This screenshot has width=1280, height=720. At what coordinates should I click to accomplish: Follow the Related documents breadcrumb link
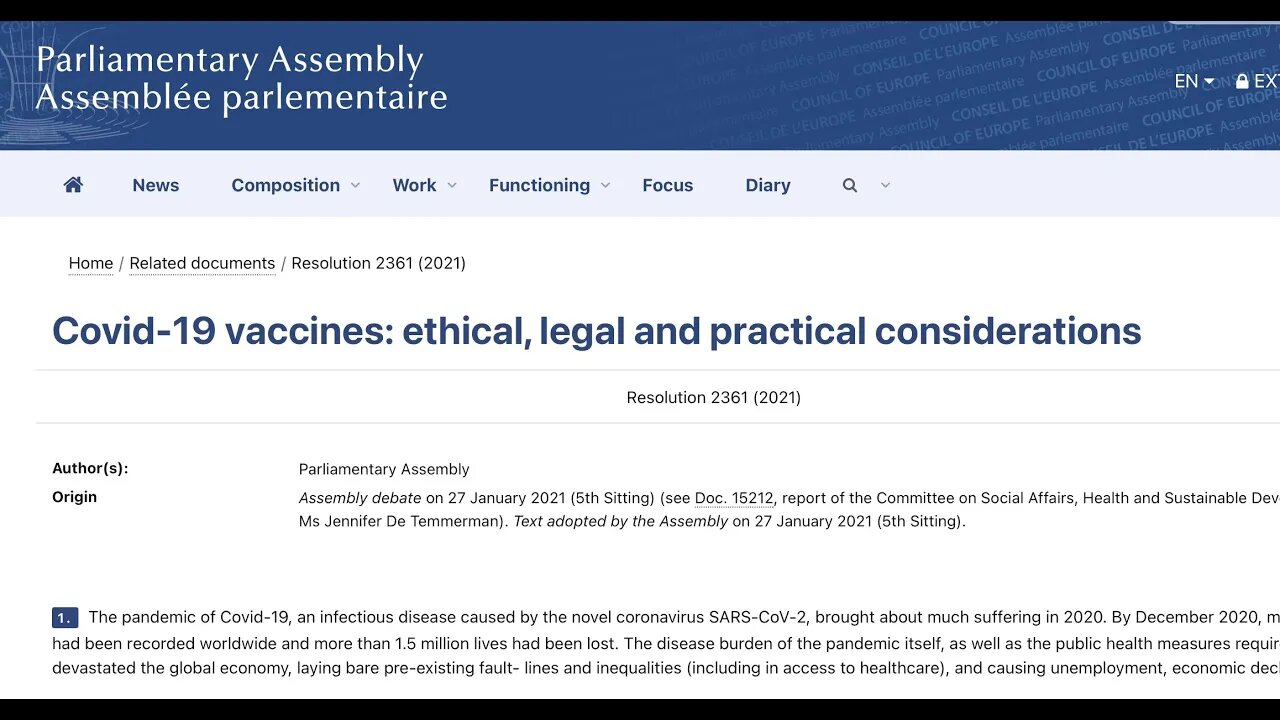click(202, 263)
